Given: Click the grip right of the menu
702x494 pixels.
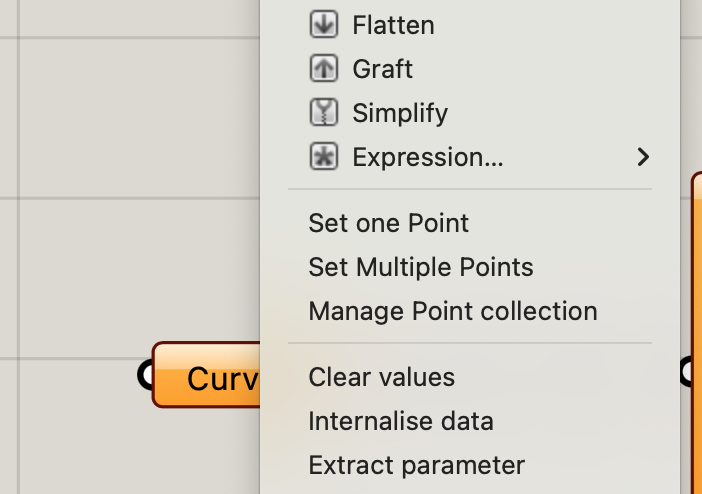Looking at the screenshot, I should coord(690,372).
